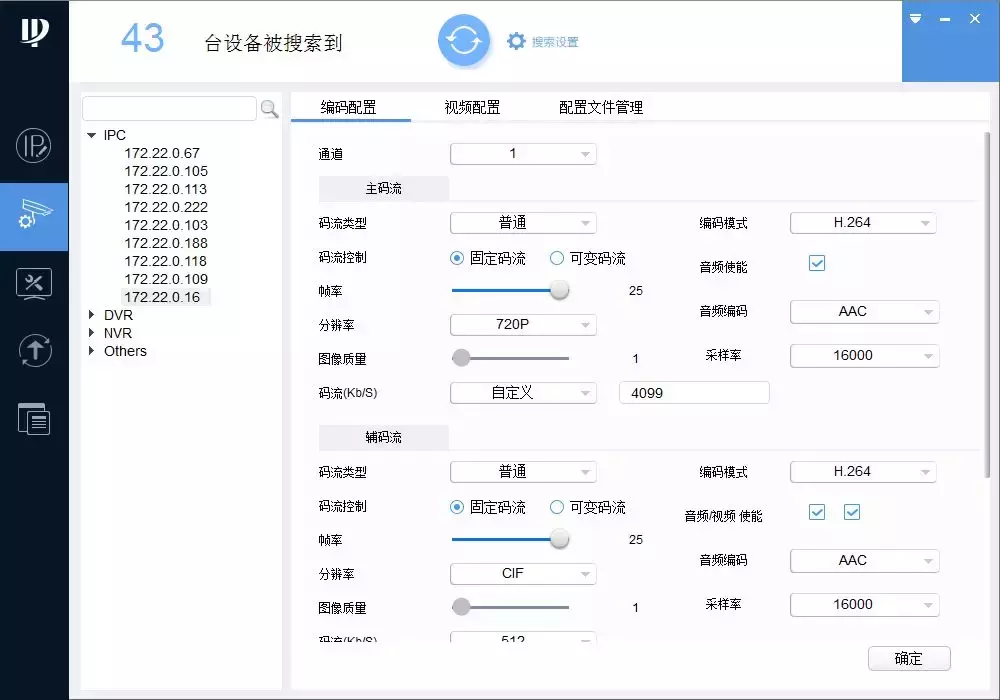Select device 172.22.0.222
The height and width of the screenshot is (700, 1000).
[x=166, y=207]
